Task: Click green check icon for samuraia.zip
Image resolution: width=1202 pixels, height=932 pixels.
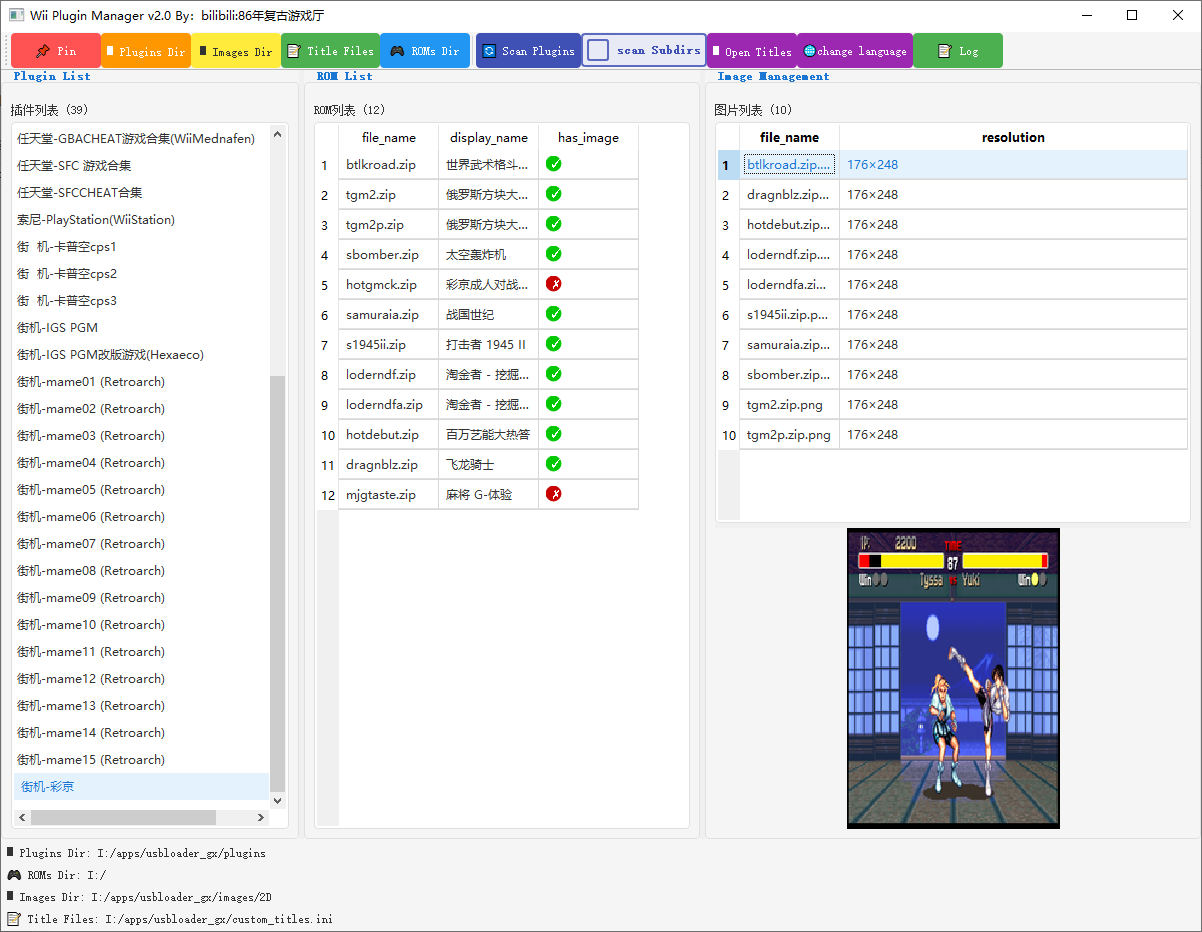Action: 554,314
